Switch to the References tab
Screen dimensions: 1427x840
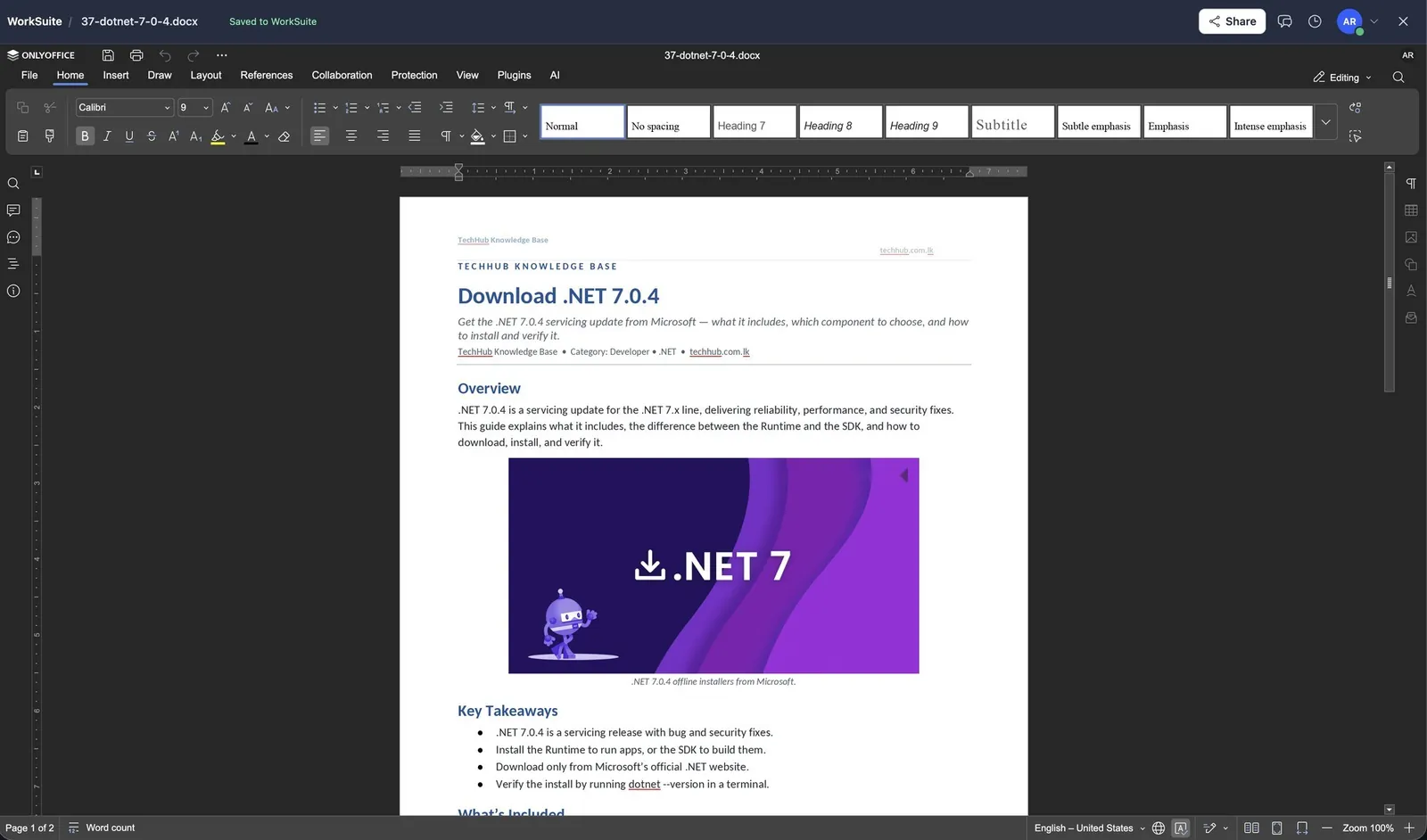[267, 76]
